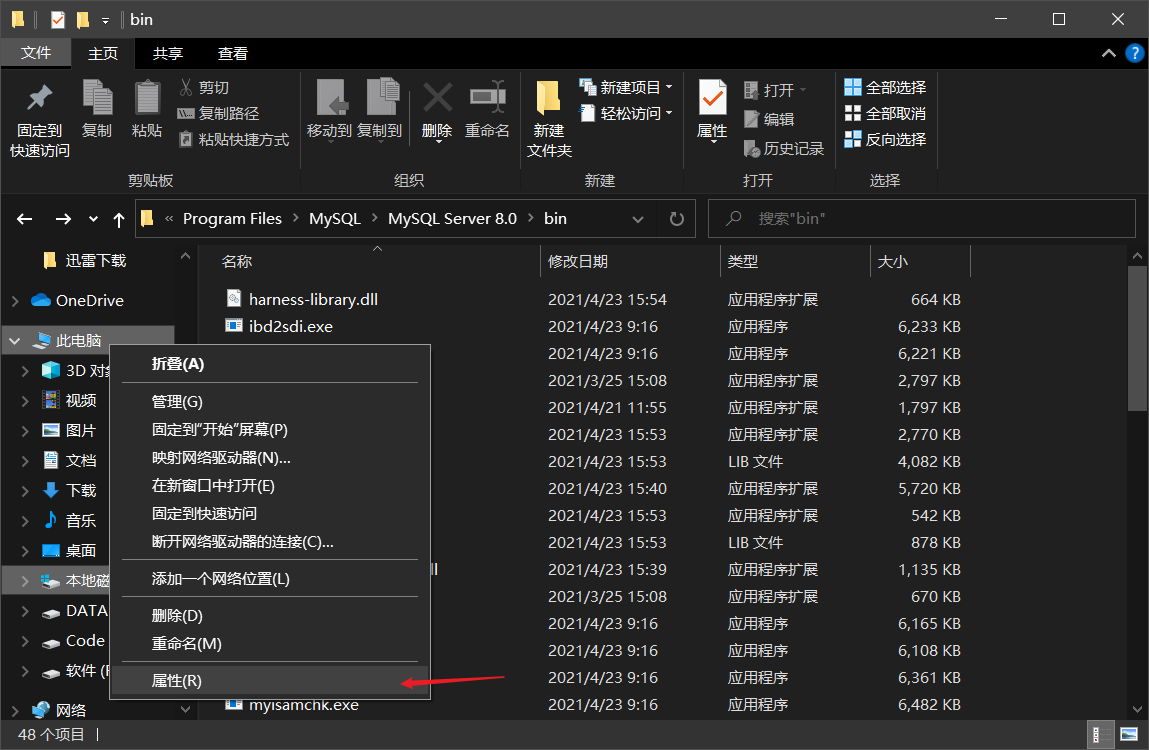Choose Open in new window (在新窗口中打开)

[270, 485]
